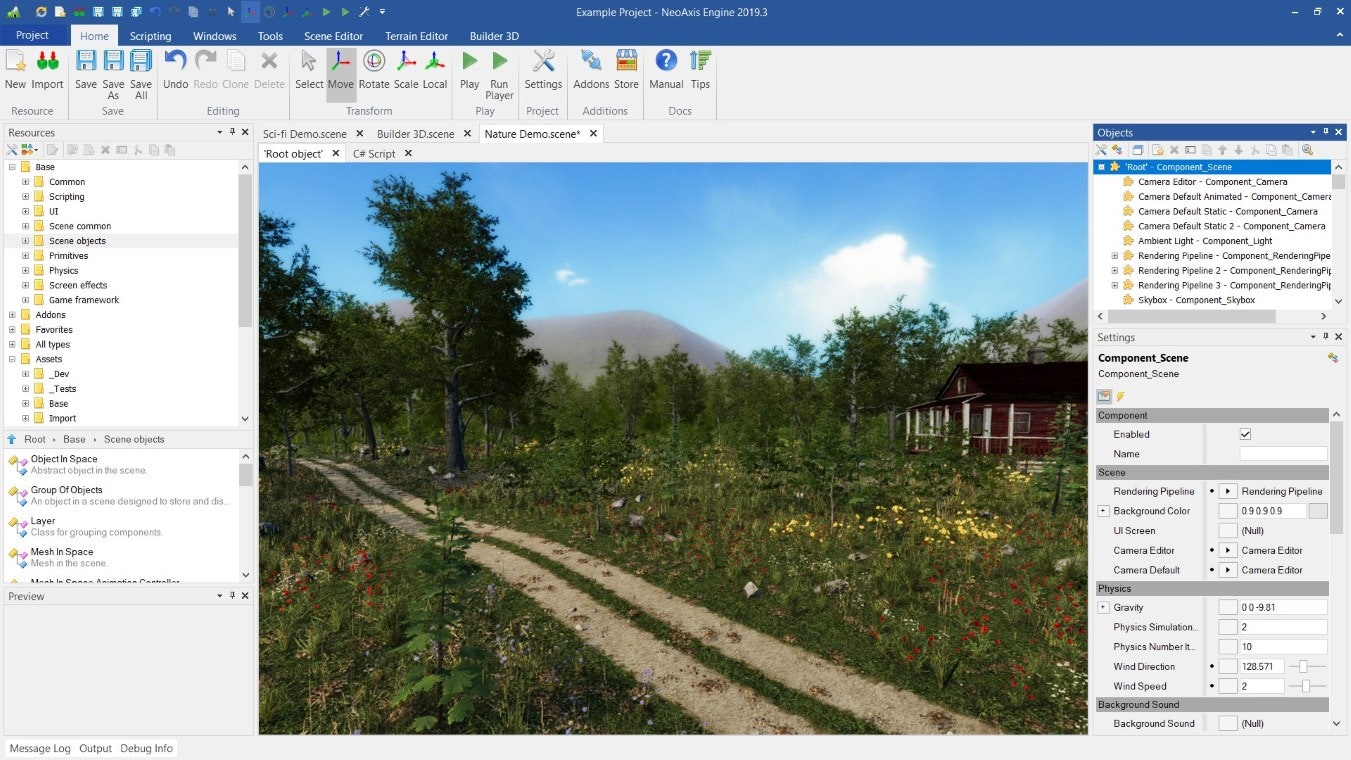Pin the Resources panel
The width and height of the screenshot is (1351, 760).
231,132
